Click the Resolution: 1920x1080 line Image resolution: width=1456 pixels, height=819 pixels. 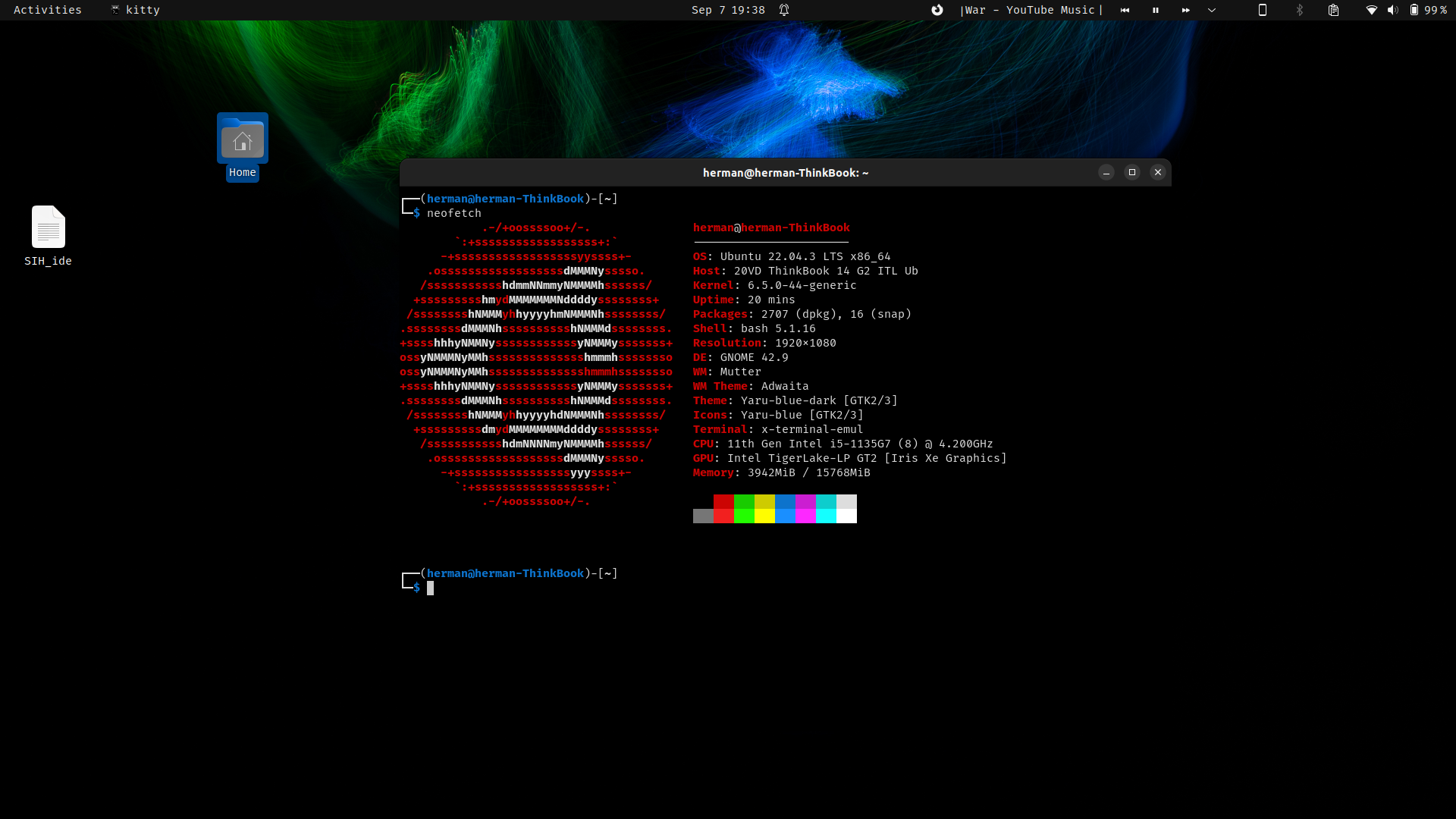(x=764, y=343)
